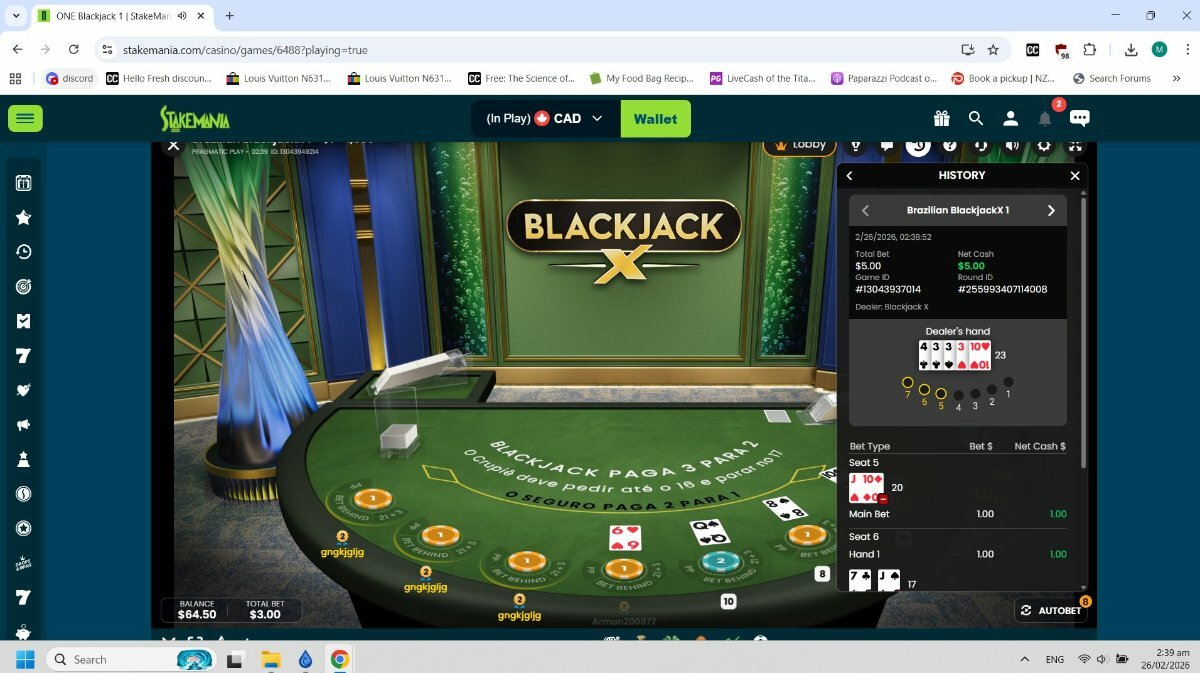The width and height of the screenshot is (1200, 673).
Task: Open the notifications bell with badge
Action: click(1045, 118)
